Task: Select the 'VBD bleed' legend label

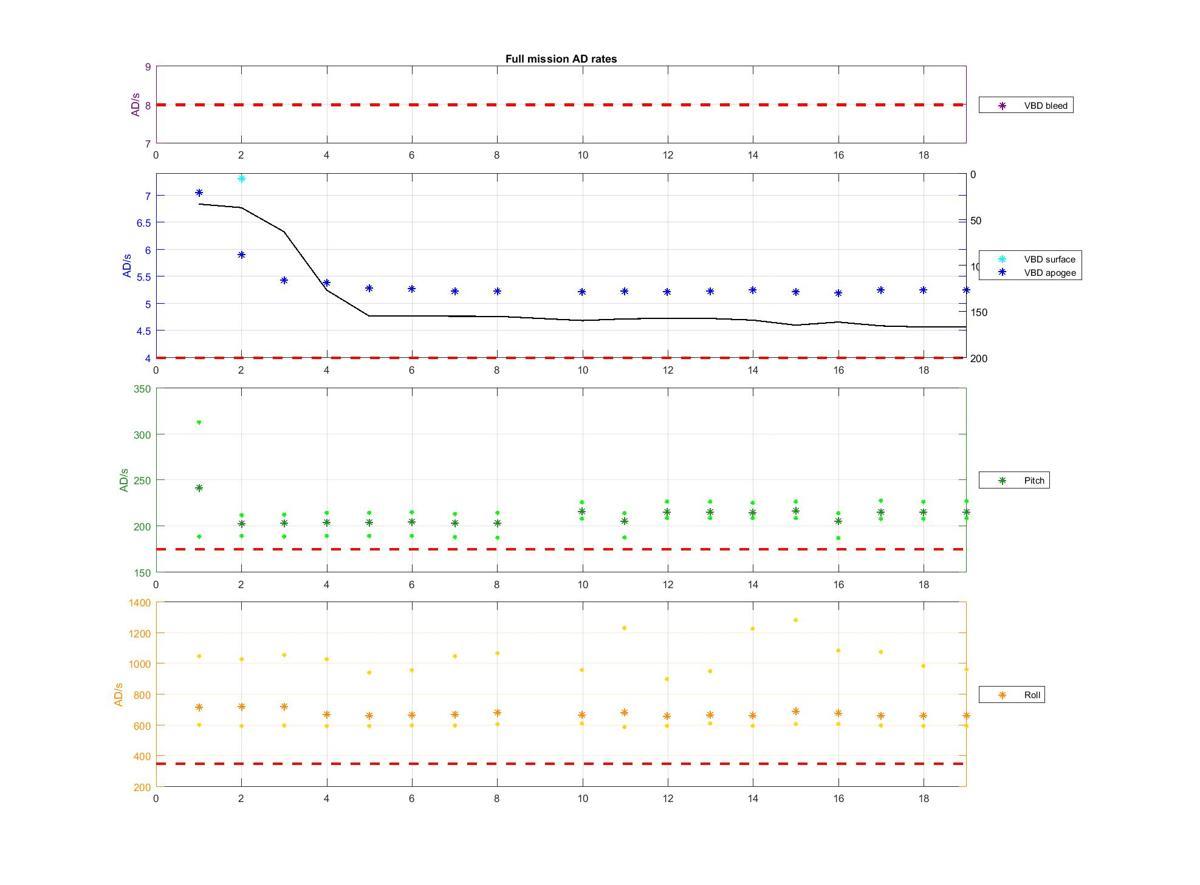Action: [1046, 105]
